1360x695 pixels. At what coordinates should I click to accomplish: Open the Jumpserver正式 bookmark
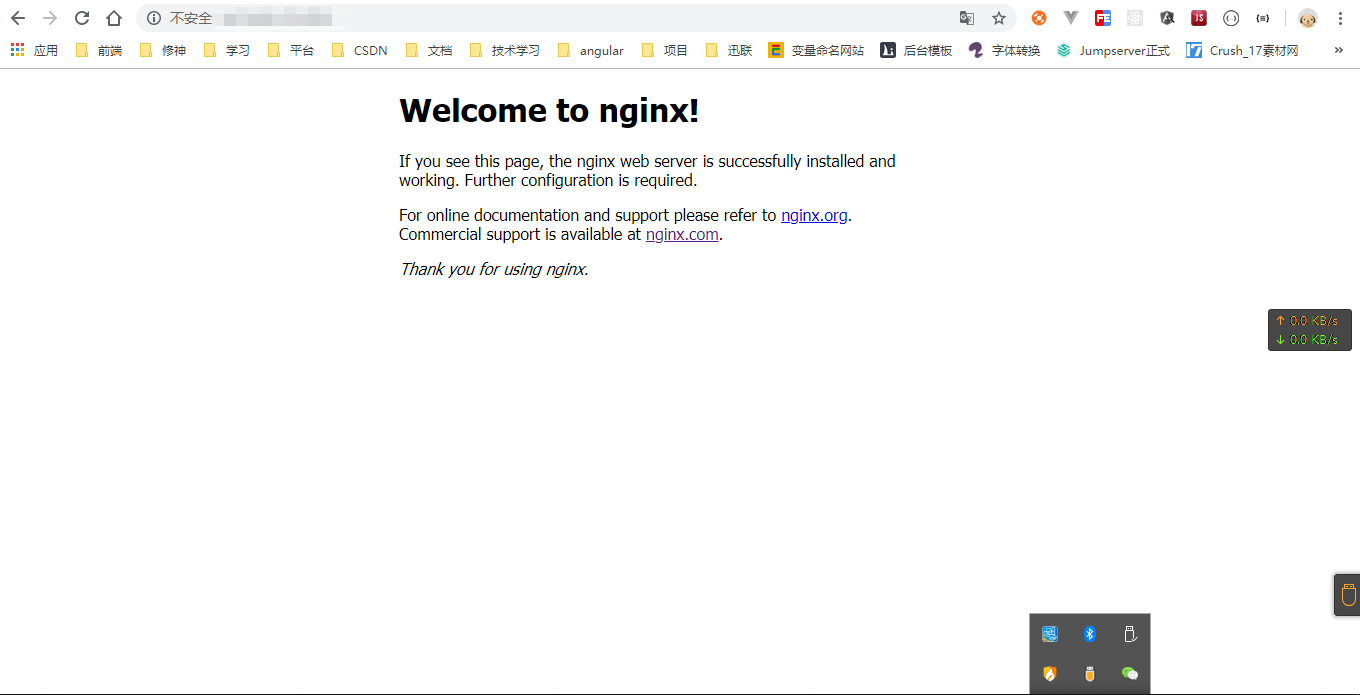click(1113, 50)
